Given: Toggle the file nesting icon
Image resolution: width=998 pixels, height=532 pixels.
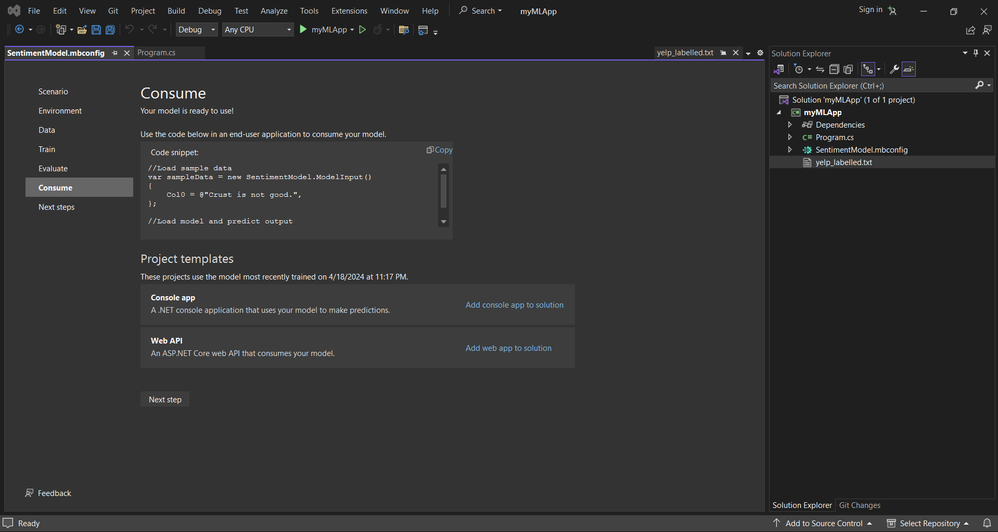Looking at the screenshot, I should click(868, 69).
